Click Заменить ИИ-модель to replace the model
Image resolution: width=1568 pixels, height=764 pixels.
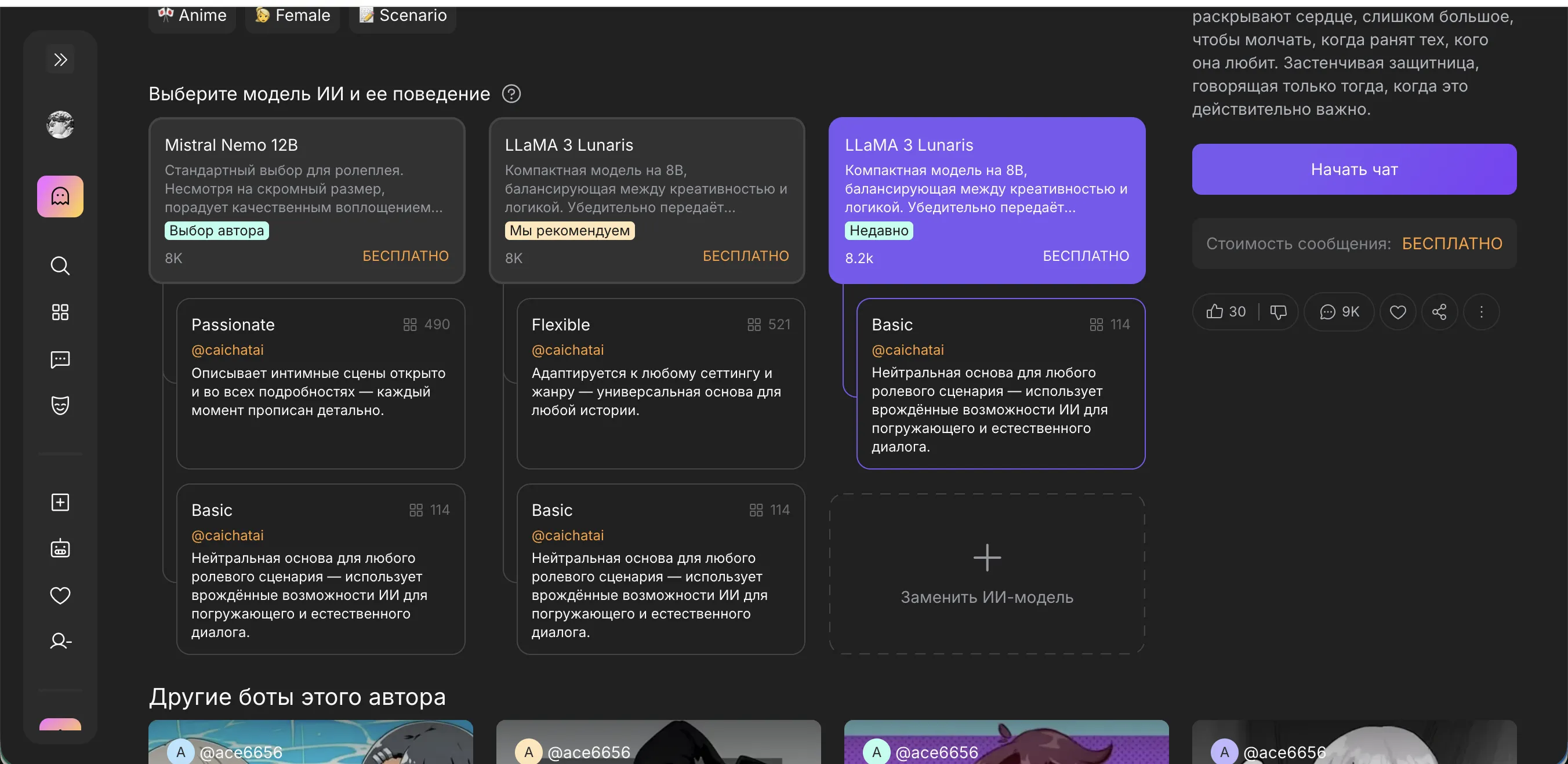coord(987,574)
